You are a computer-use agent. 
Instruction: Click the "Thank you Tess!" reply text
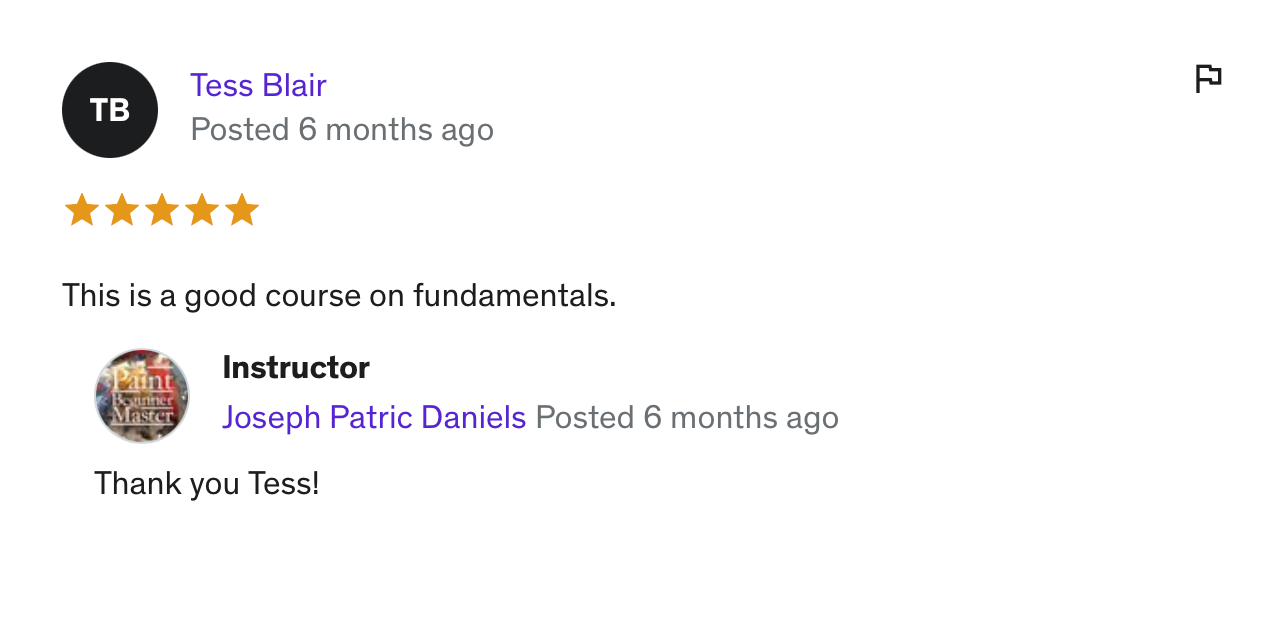pos(207,484)
